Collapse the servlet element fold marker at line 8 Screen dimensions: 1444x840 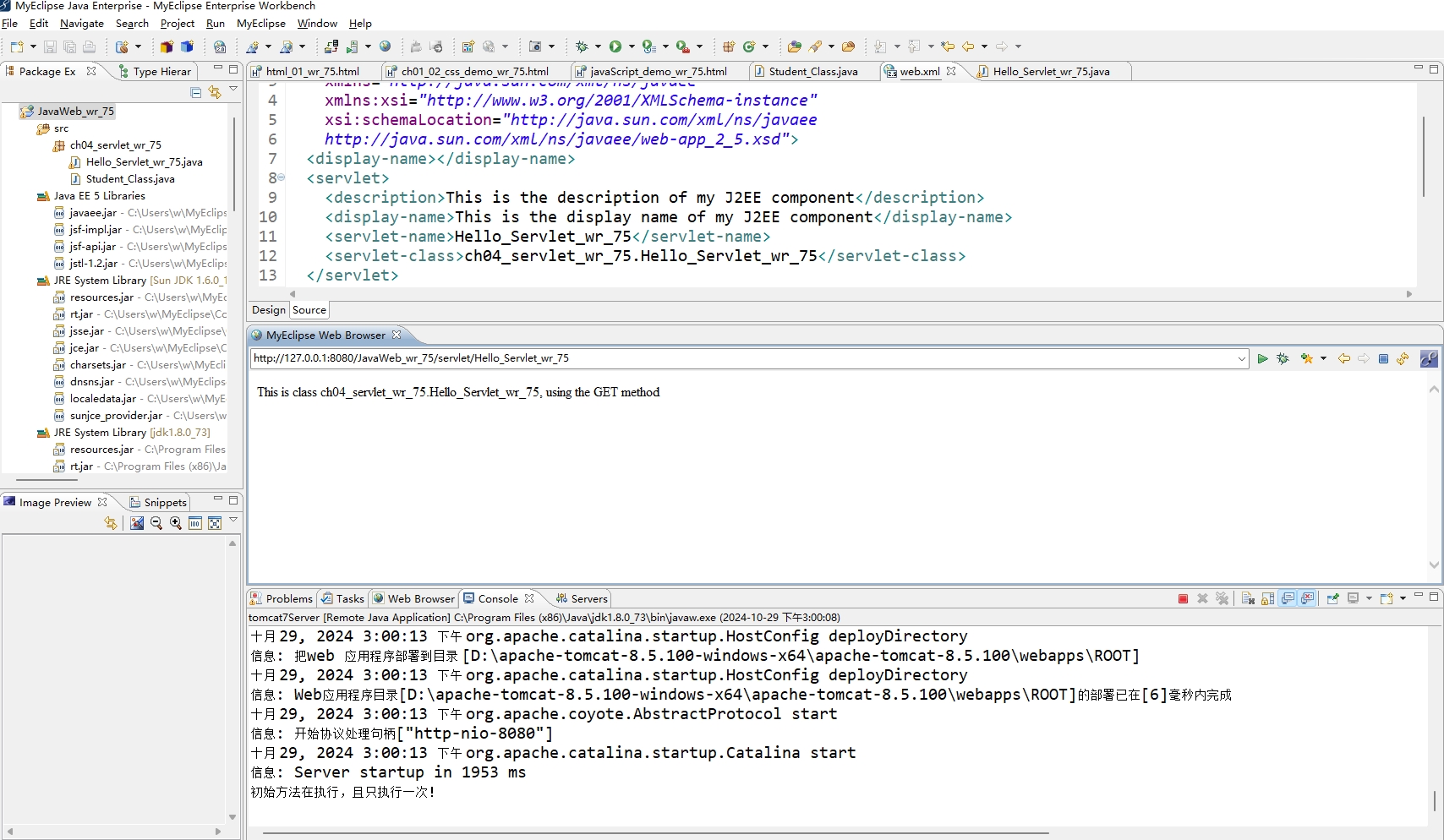click(x=282, y=177)
